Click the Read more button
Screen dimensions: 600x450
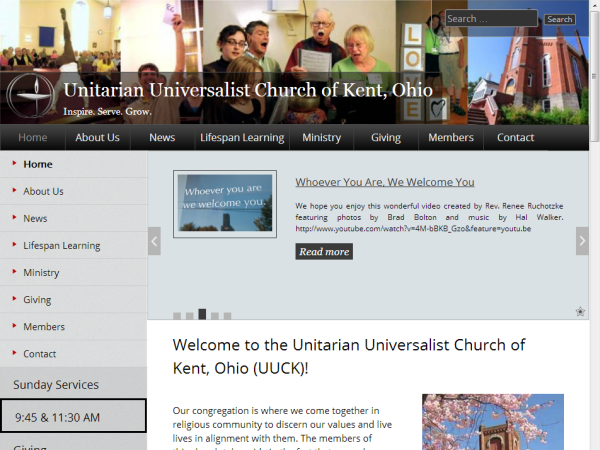[x=324, y=251]
